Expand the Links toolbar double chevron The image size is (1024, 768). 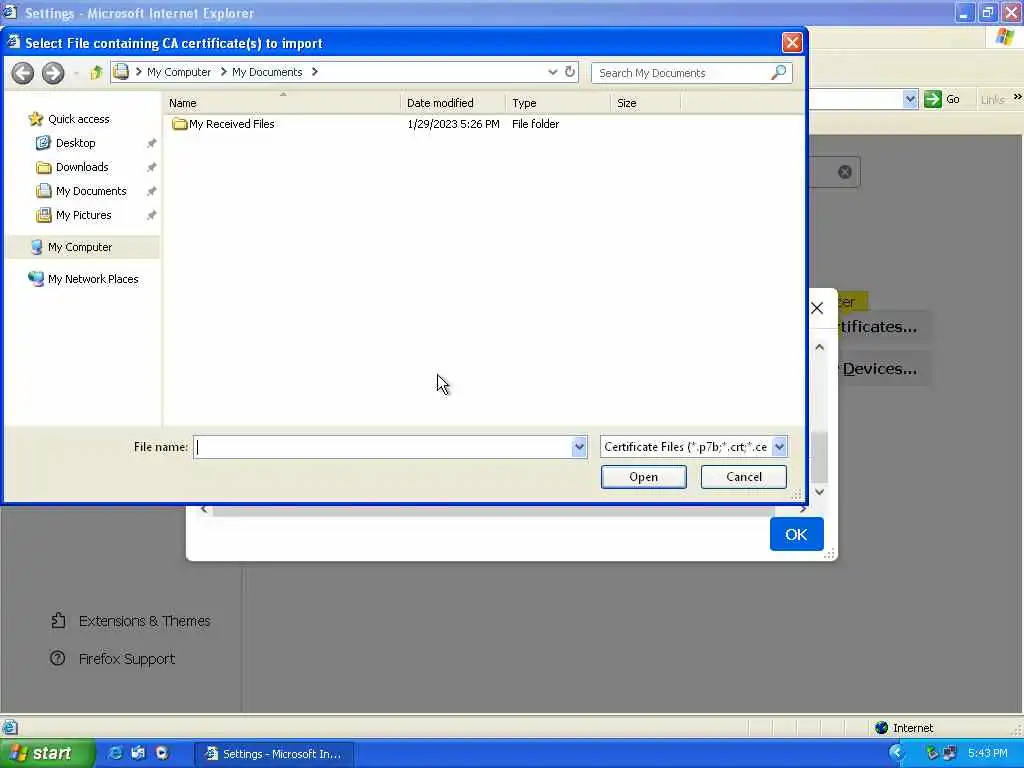pyautogui.click(x=1017, y=97)
